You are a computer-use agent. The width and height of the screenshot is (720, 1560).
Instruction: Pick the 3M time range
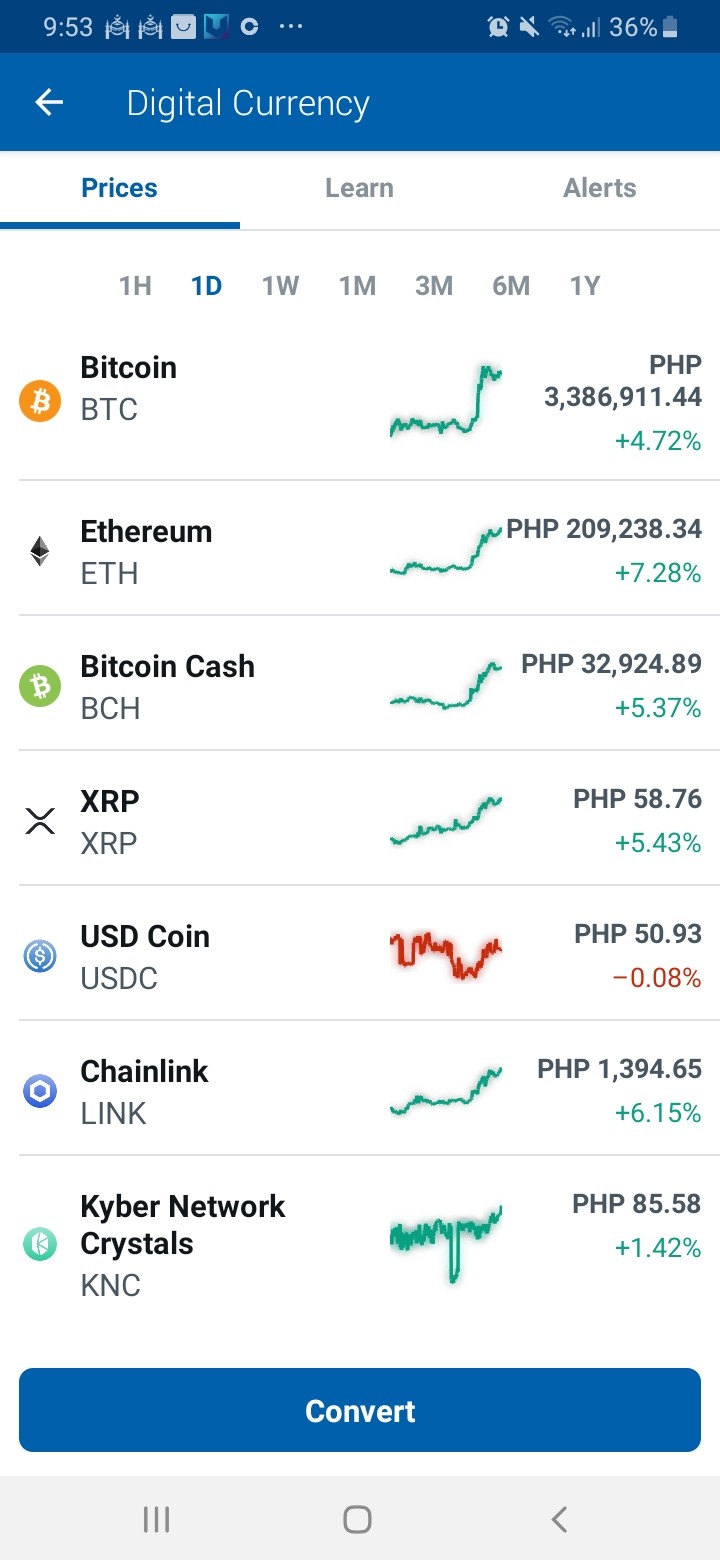(x=434, y=286)
